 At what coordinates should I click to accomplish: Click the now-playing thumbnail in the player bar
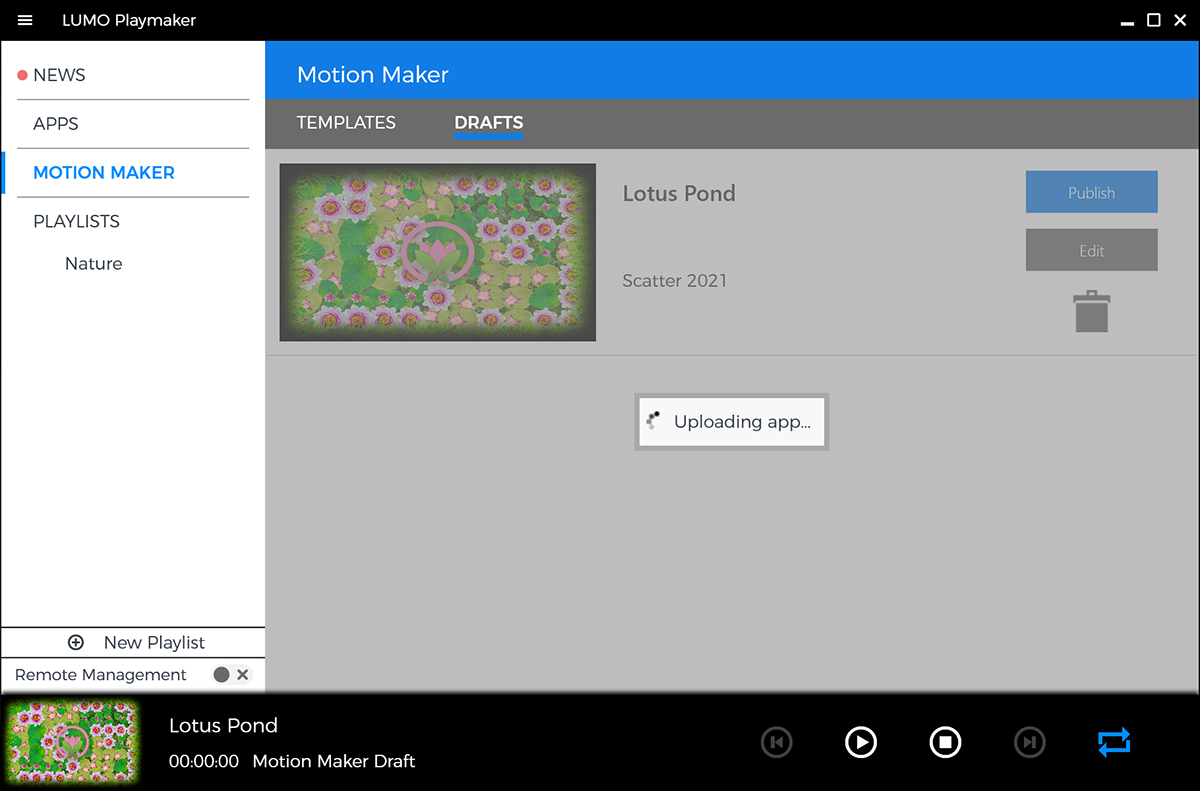(x=73, y=742)
